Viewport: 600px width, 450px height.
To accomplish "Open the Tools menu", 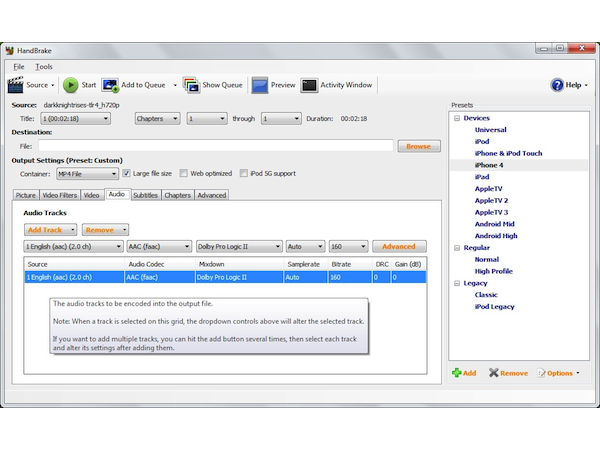I will point(44,67).
